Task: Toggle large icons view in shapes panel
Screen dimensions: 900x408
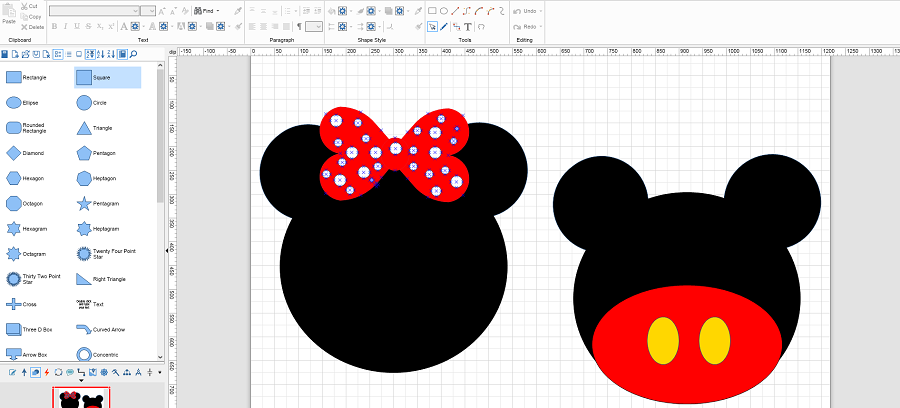Action: click(57, 54)
